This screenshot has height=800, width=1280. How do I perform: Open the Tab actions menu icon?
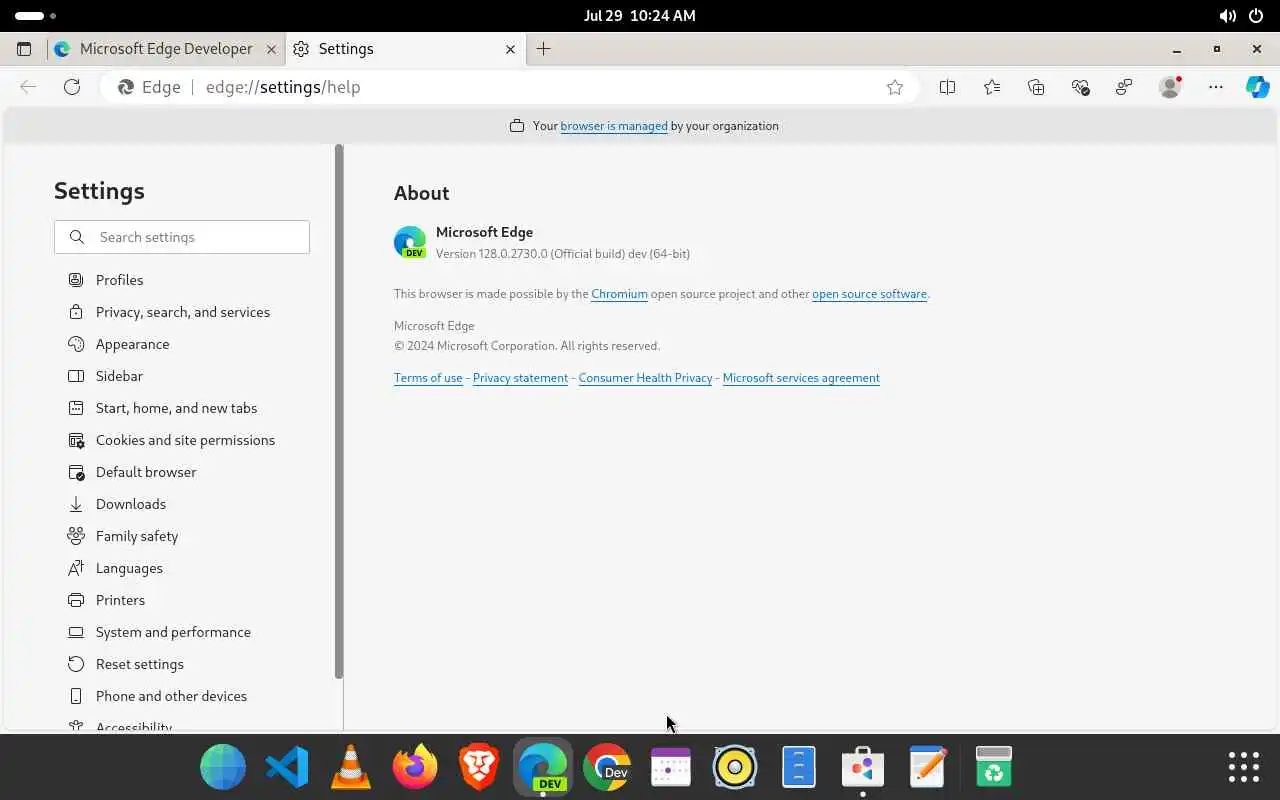coord(24,49)
